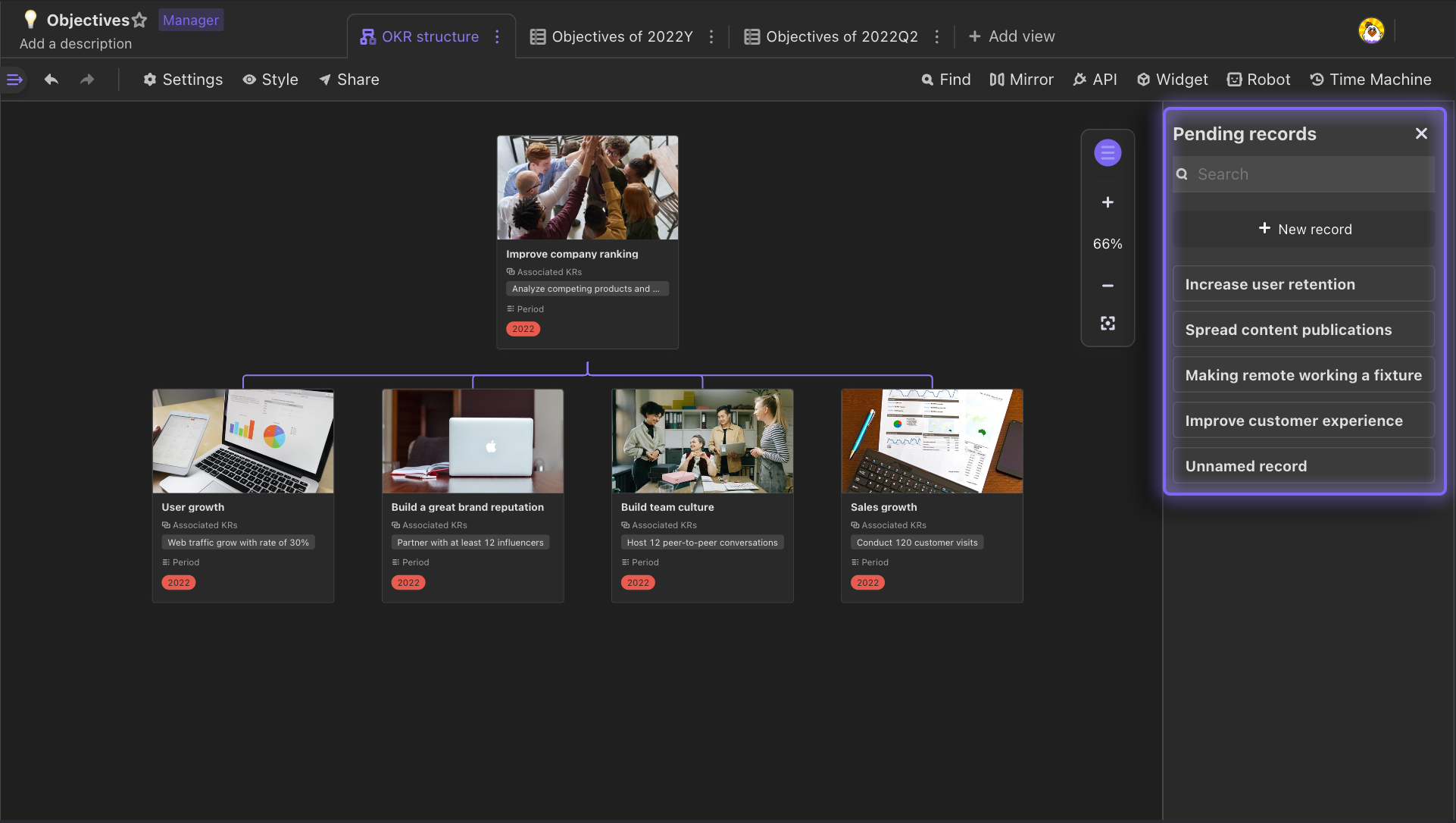The height and width of the screenshot is (823, 1456).
Task: Click the 66% zoom level
Action: point(1108,244)
